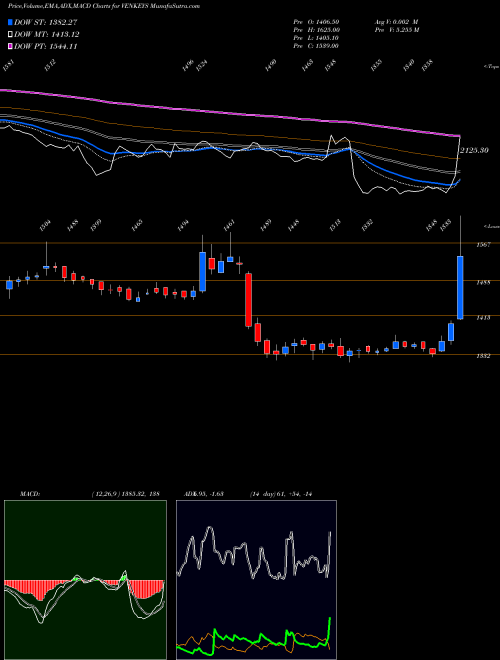Viewport: 500px width, 660px height.
Task: Click the 1567 price level label
Action: click(x=483, y=245)
